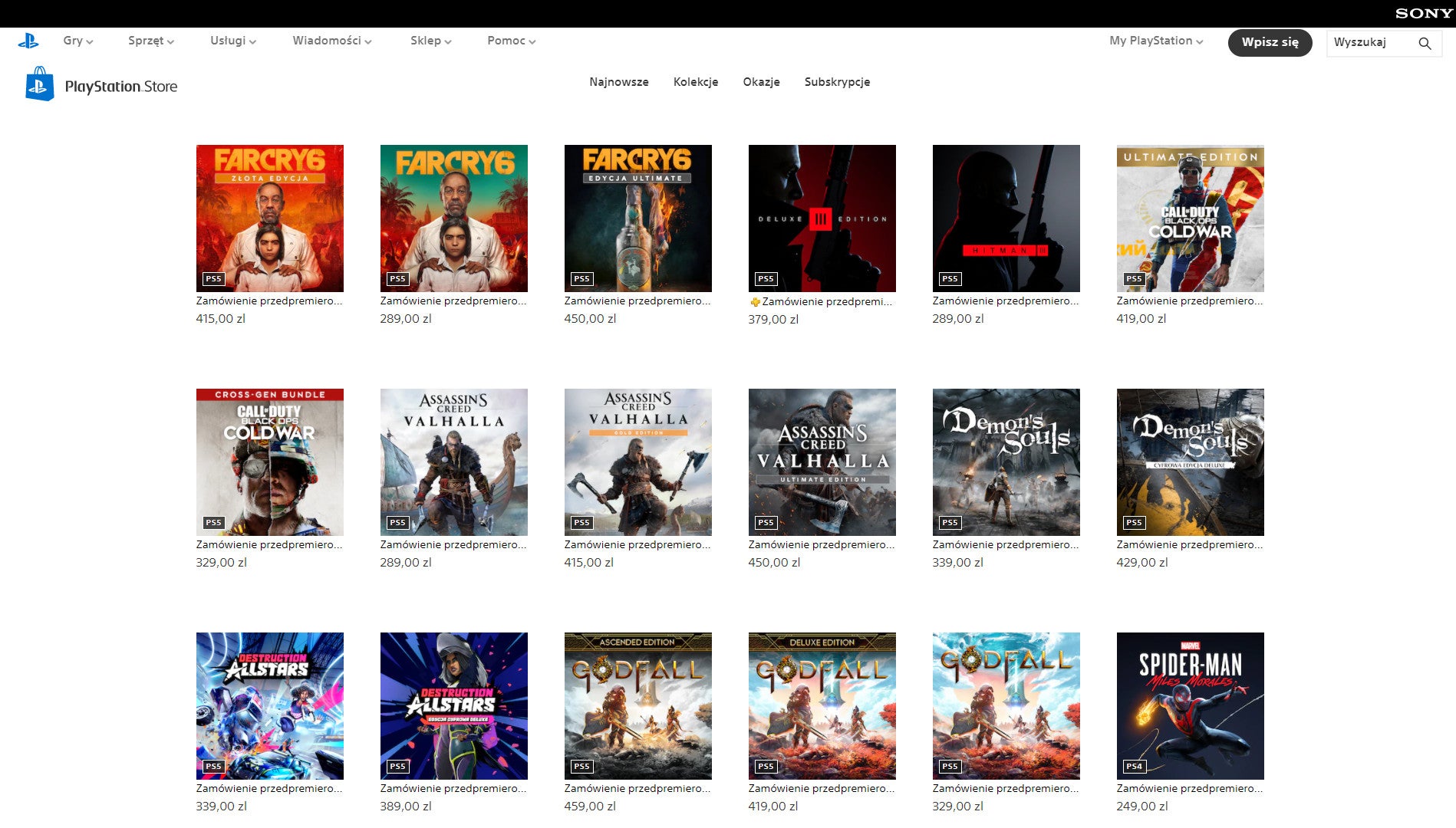
Task: Open the My PlayStation dropdown
Action: [x=1156, y=41]
